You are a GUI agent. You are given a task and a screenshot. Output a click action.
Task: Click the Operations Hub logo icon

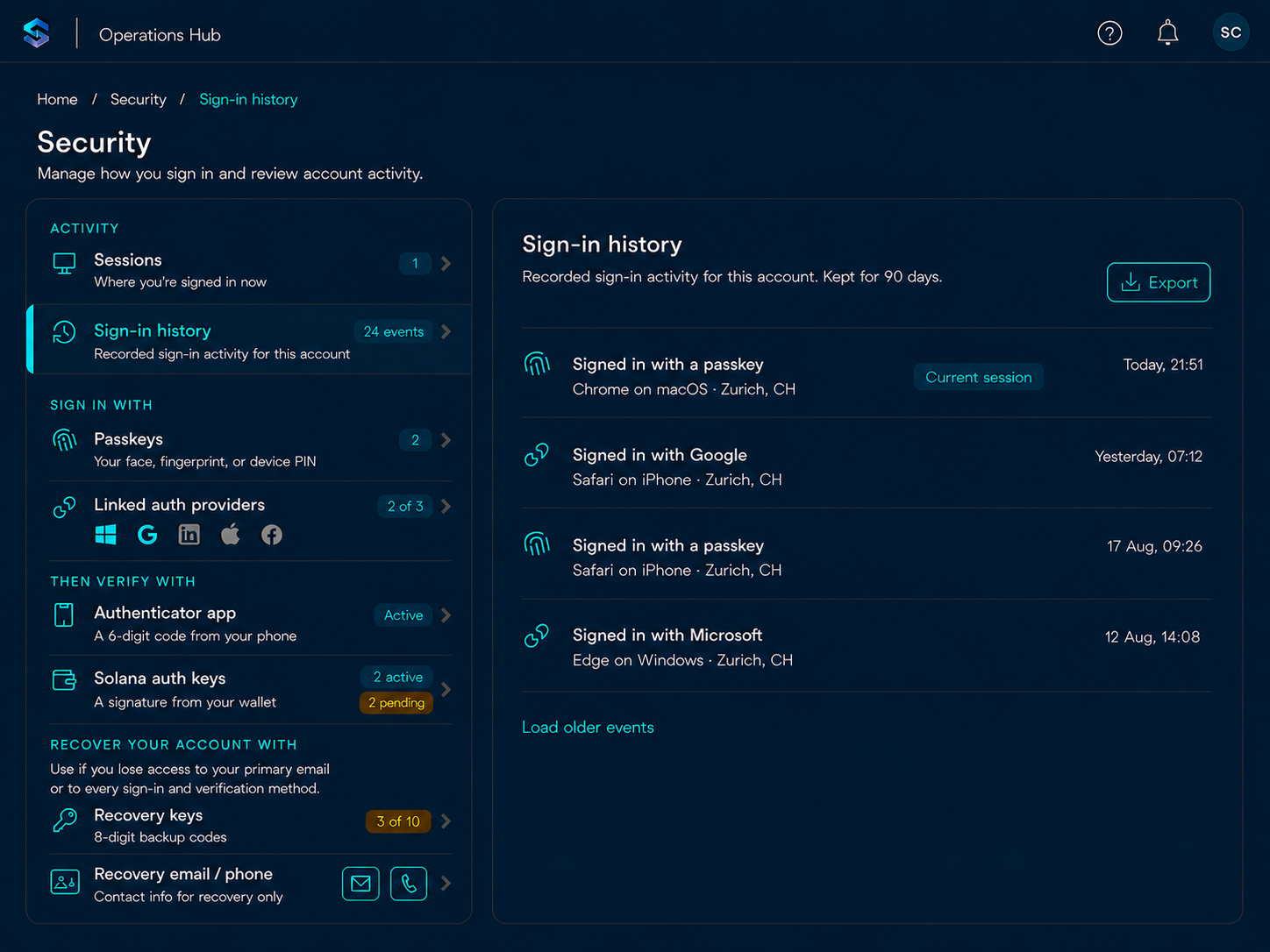[36, 33]
